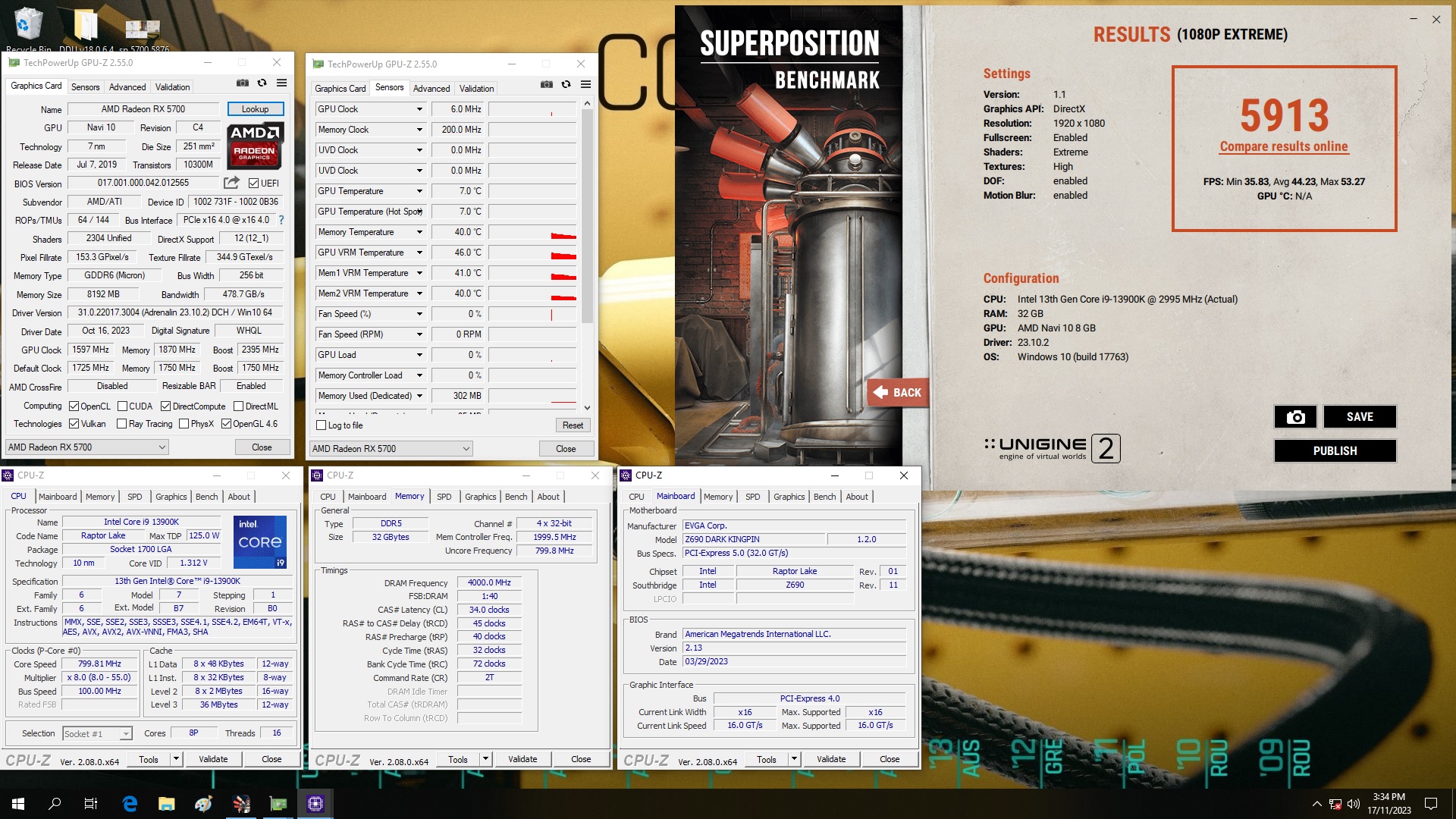Toggle the CUDA checkbox
Viewport: 1456px width, 819px height.
(122, 406)
